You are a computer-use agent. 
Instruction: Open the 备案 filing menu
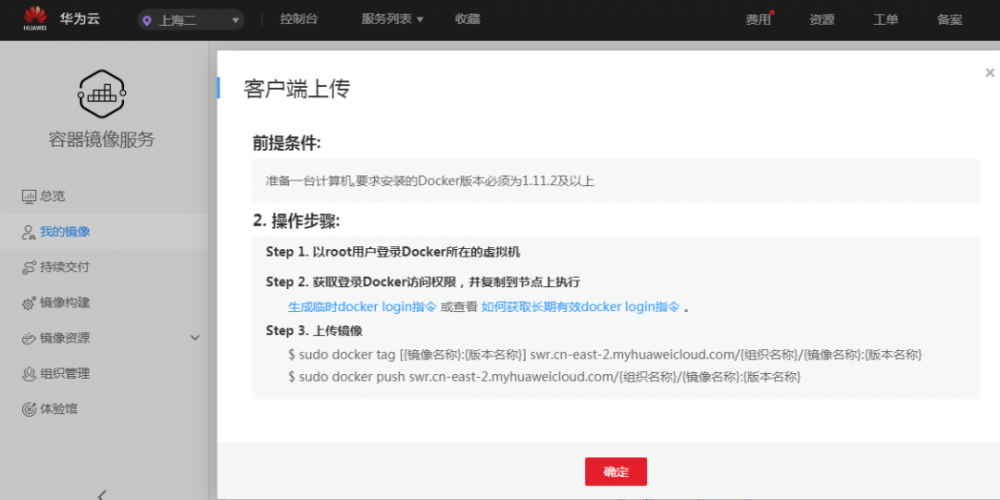click(950, 20)
